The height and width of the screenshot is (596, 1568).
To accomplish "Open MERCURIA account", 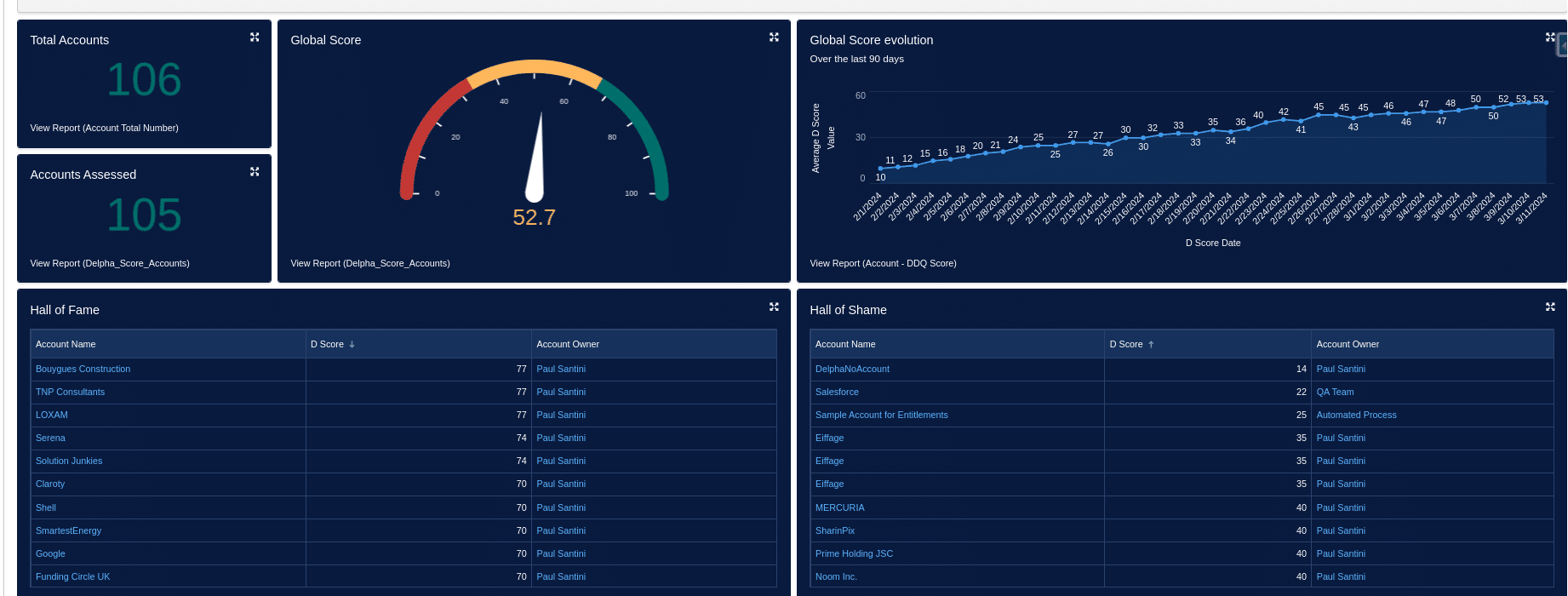I will click(839, 507).
